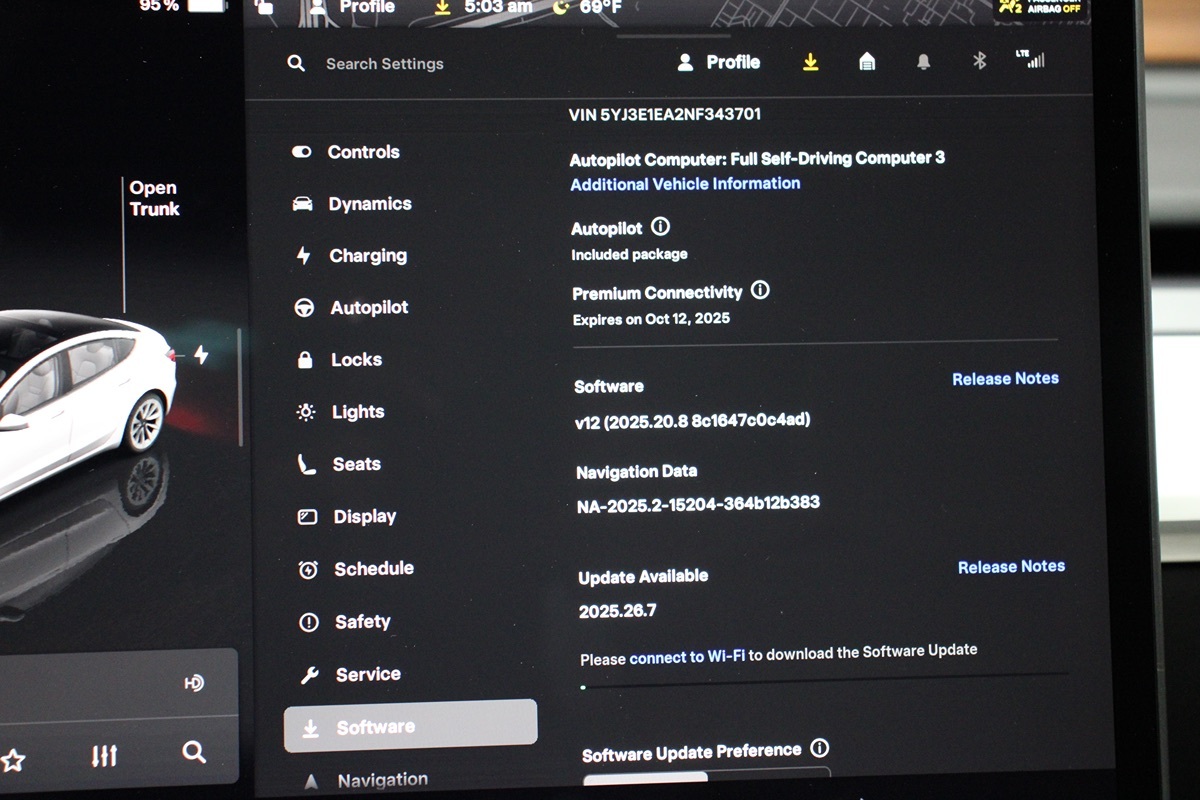The image size is (1200, 800).
Task: Tap the download icon in settings header
Action: (x=811, y=62)
